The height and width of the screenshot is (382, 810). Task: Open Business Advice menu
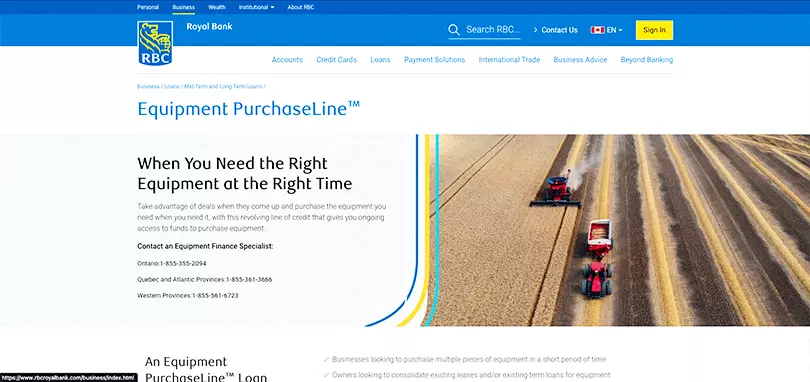point(580,59)
